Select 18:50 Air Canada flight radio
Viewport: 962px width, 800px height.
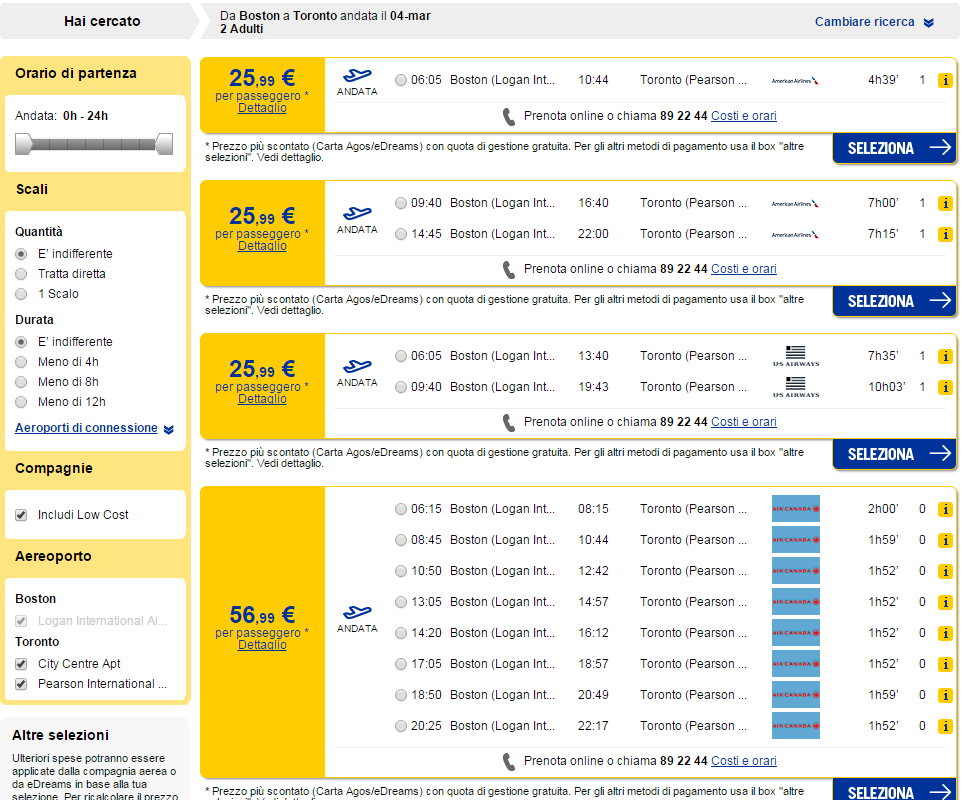[401, 695]
